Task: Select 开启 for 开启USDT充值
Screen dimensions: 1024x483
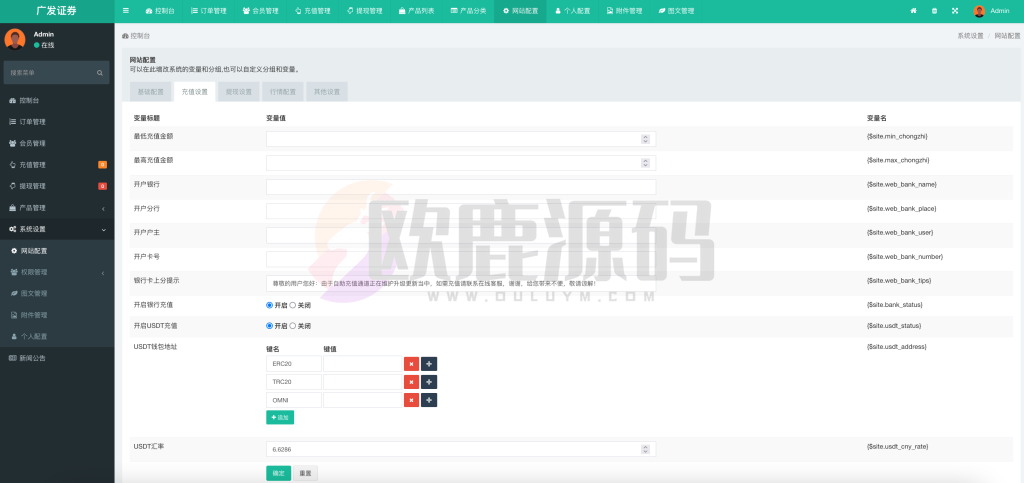Action: (269, 326)
